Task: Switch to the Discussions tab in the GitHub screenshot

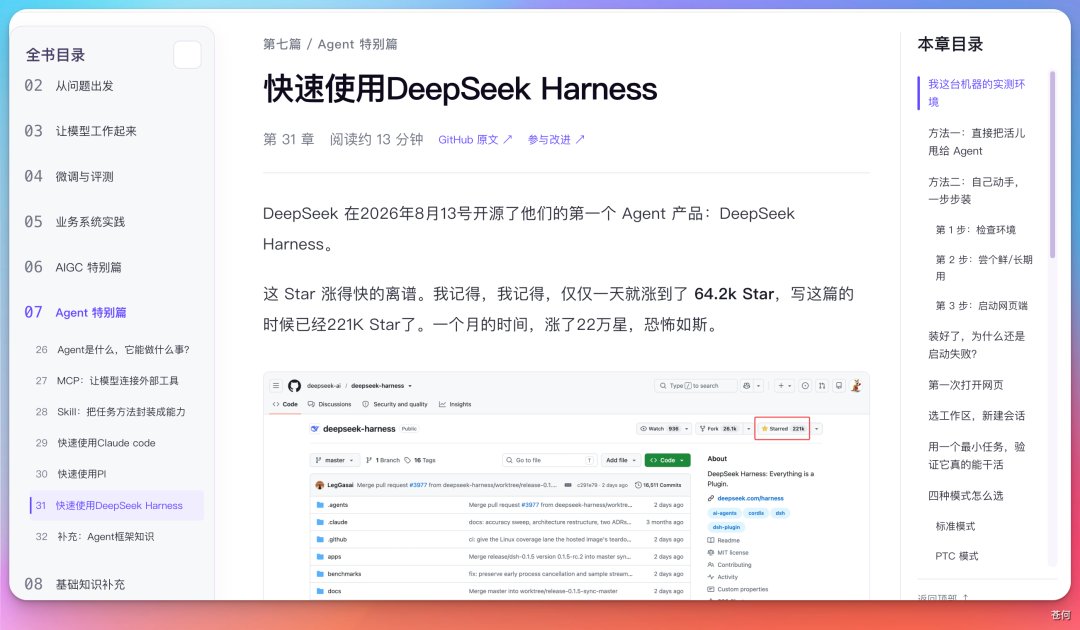Action: click(x=329, y=404)
